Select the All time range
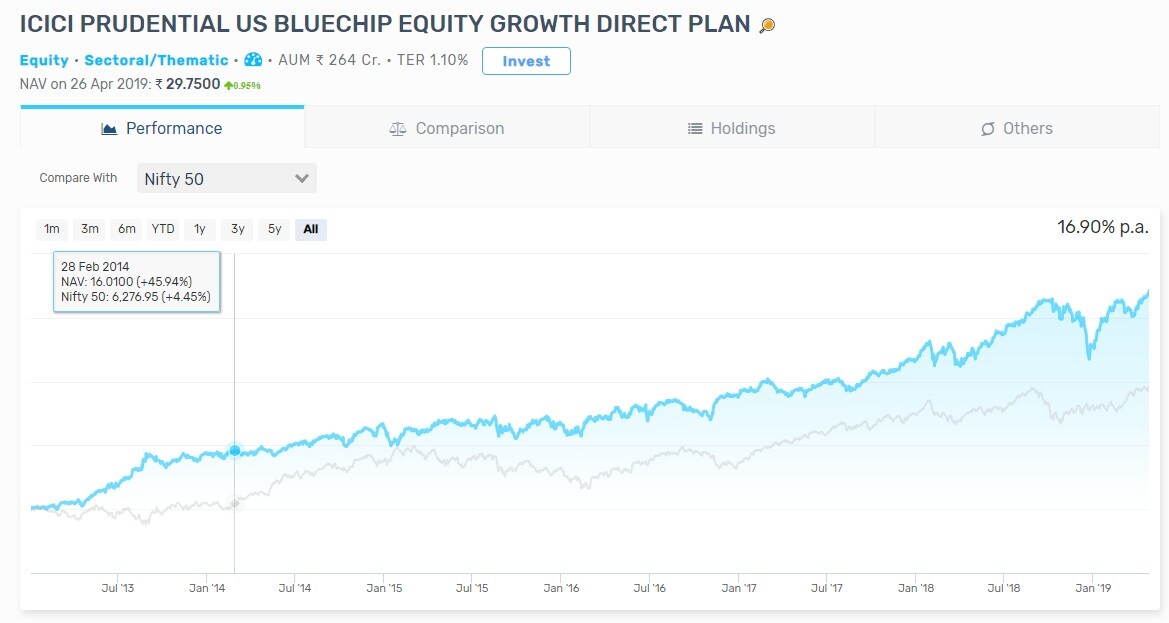Image resolution: width=1169 pixels, height=623 pixels. [311, 229]
